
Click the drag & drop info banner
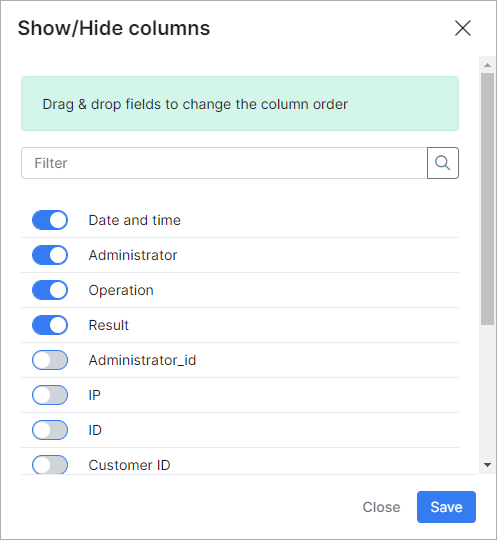[240, 104]
